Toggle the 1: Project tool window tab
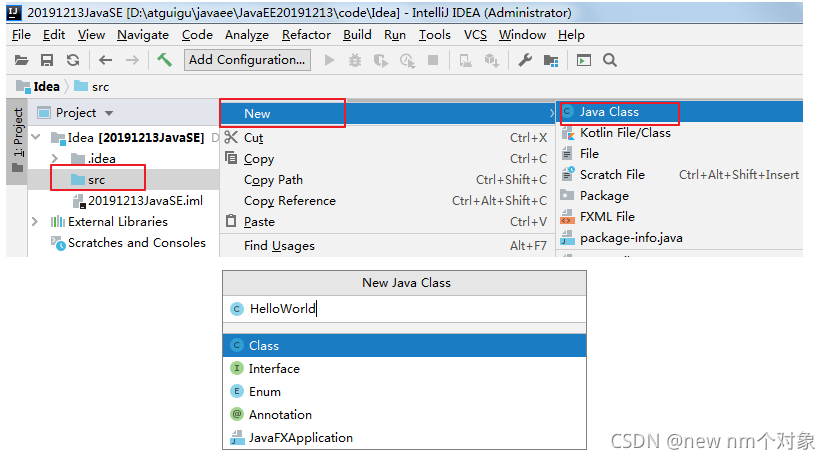Image resolution: width=831 pixels, height=459 pixels. [x=17, y=140]
